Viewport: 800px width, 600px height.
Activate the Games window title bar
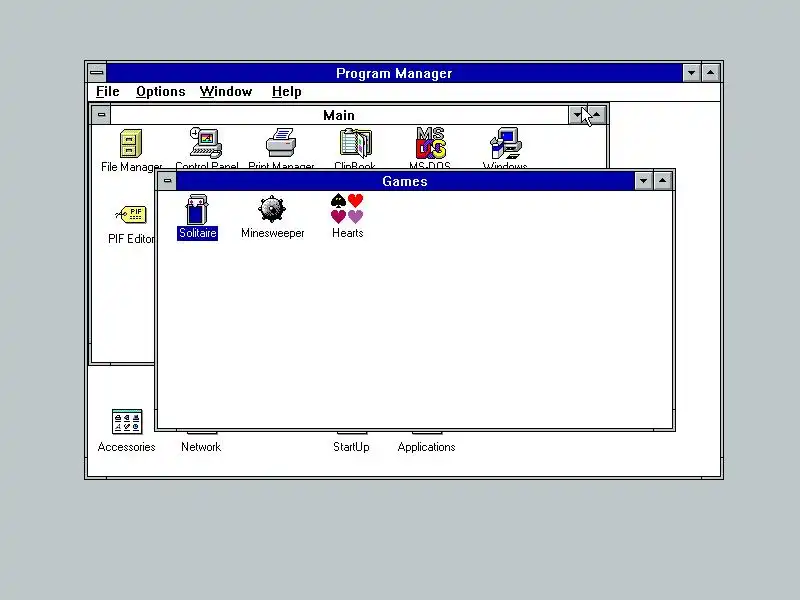(x=405, y=181)
